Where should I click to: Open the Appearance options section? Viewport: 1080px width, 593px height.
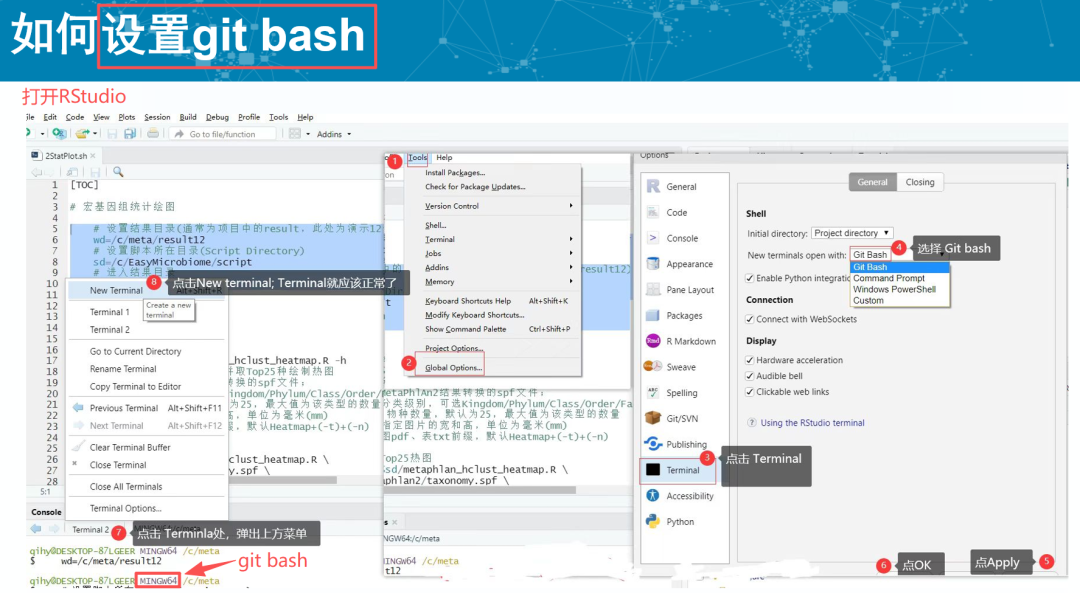[x=679, y=264]
